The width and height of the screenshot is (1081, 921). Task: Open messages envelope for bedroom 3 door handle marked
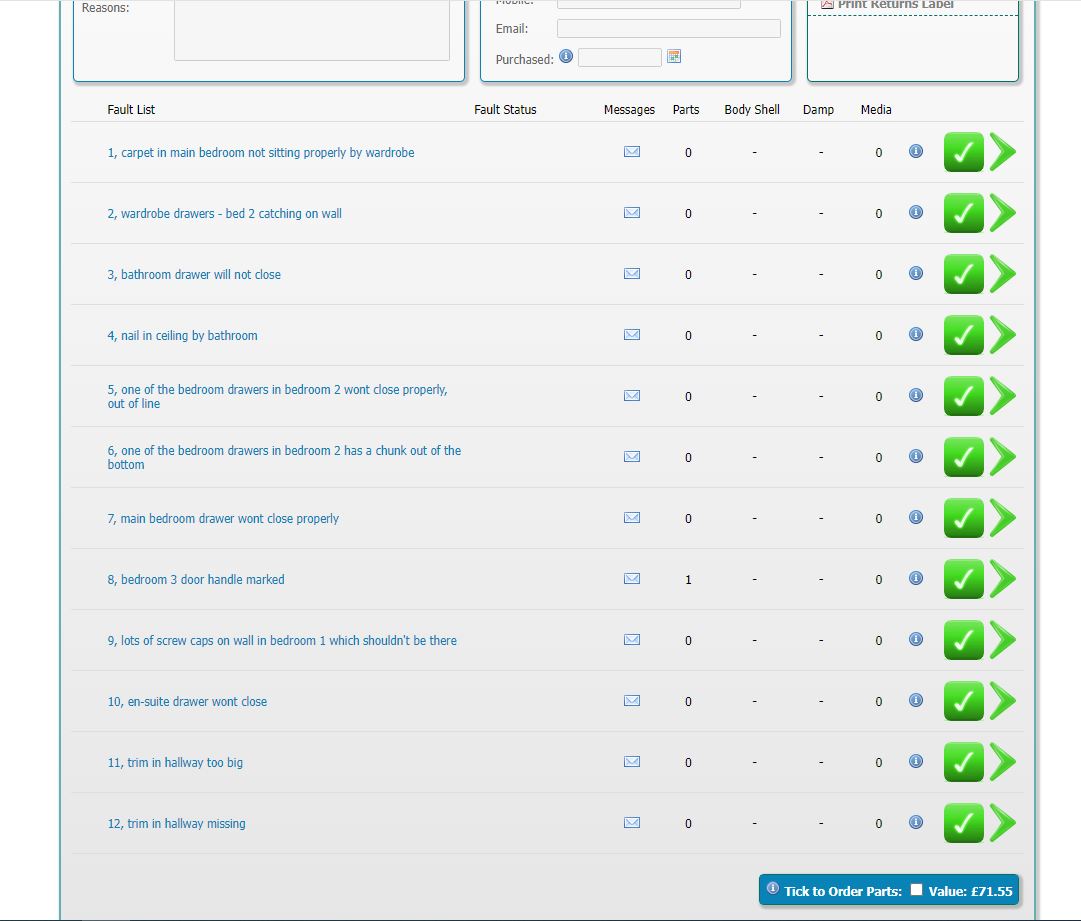click(632, 578)
